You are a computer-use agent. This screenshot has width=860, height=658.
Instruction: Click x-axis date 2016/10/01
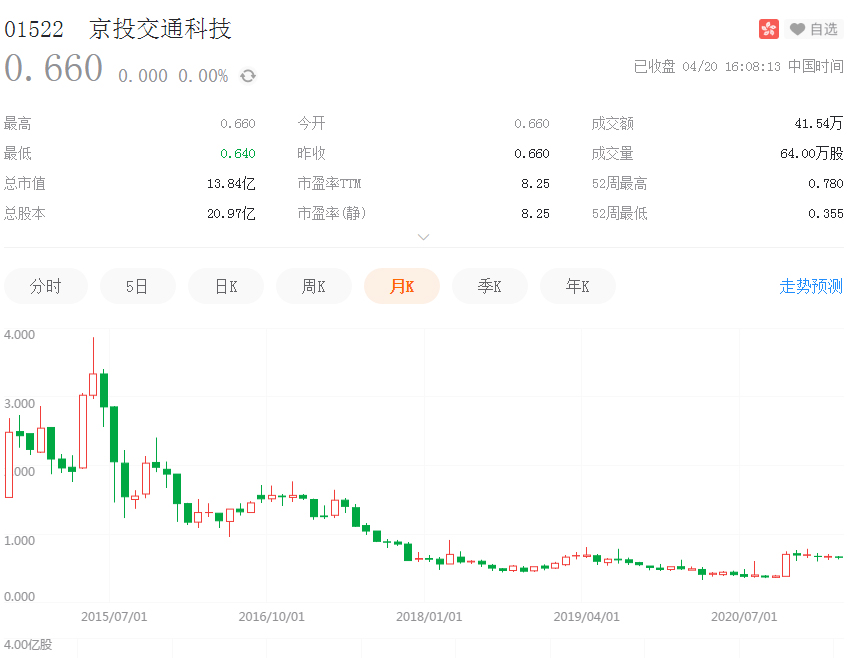coord(271,617)
